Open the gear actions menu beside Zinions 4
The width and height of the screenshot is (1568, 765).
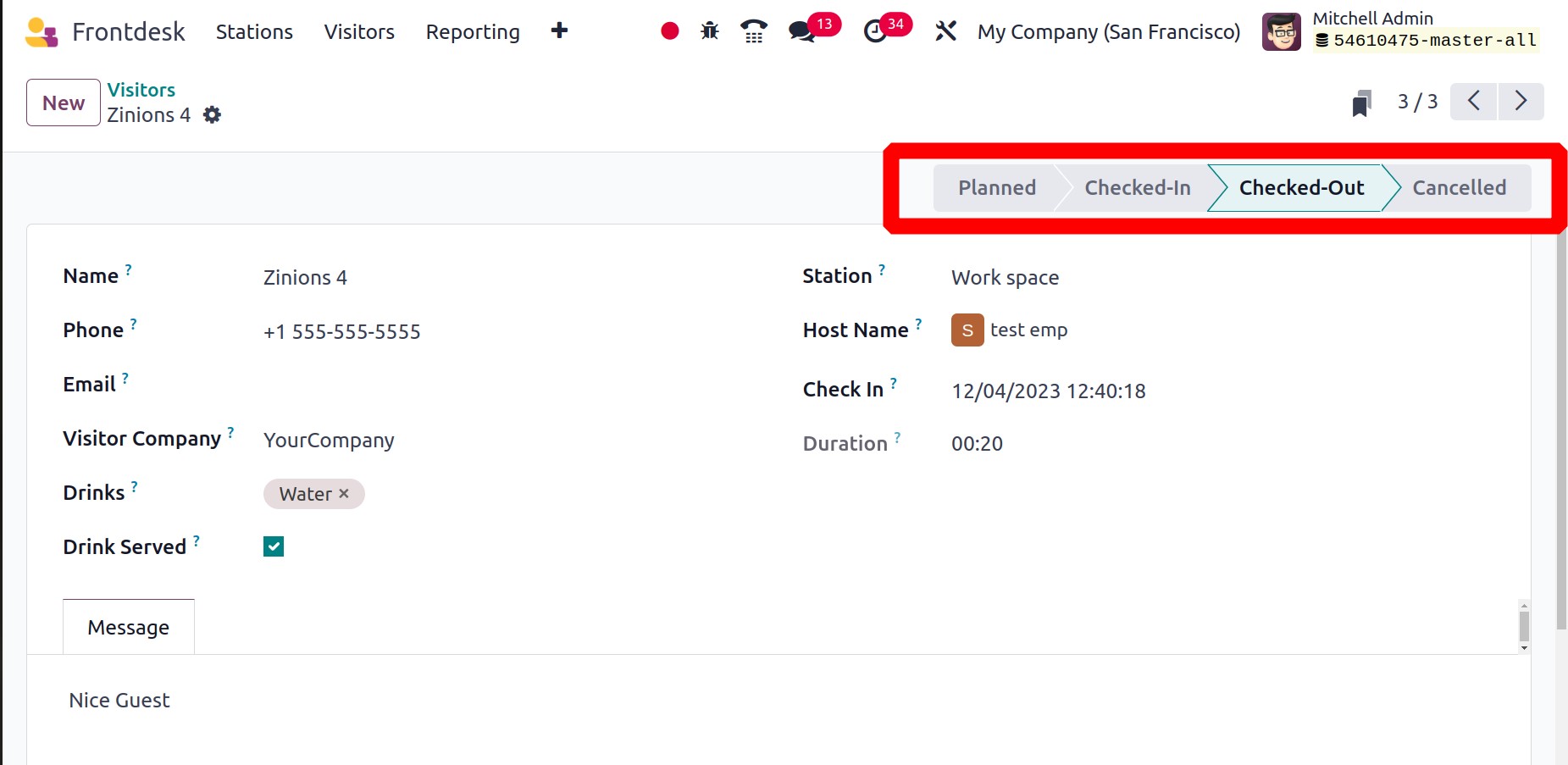213,115
